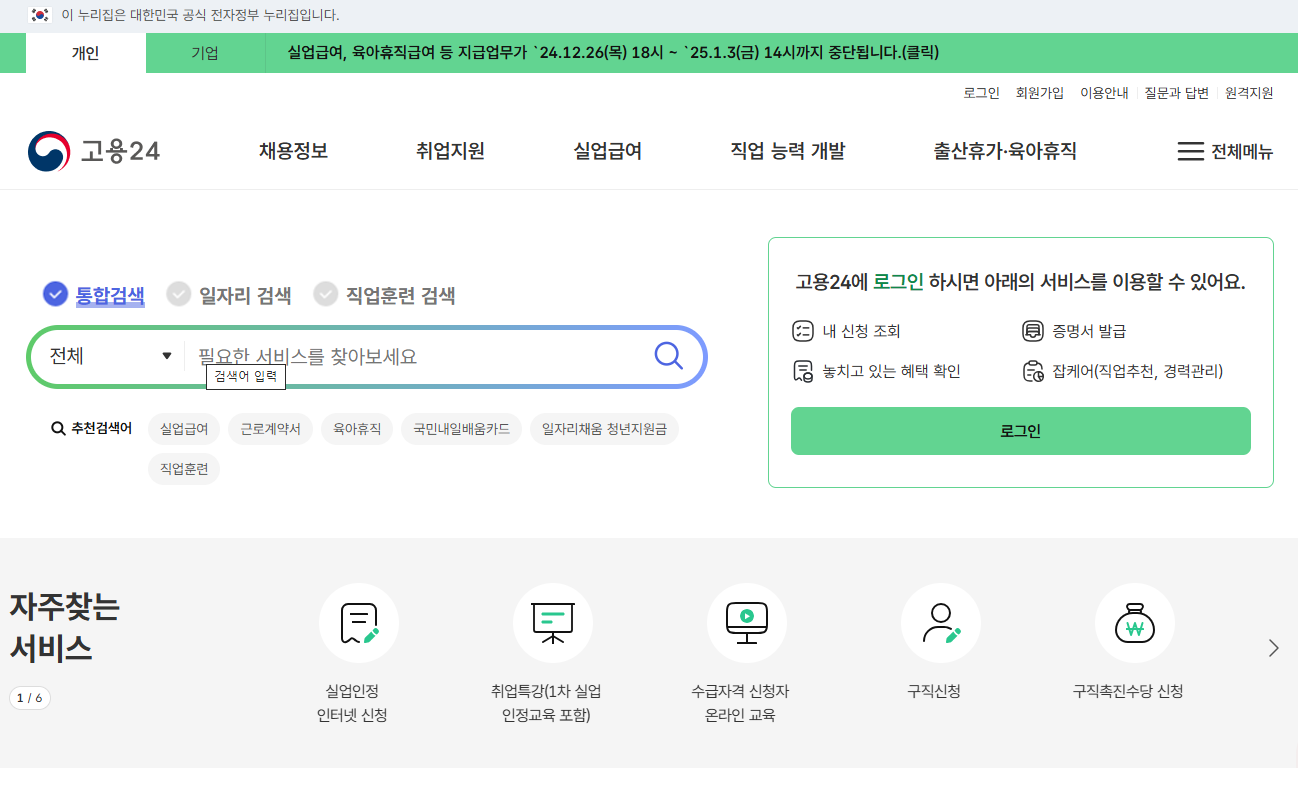Open the 전체 category dropdown
Viewport: 1298px width, 807px height.
107,355
